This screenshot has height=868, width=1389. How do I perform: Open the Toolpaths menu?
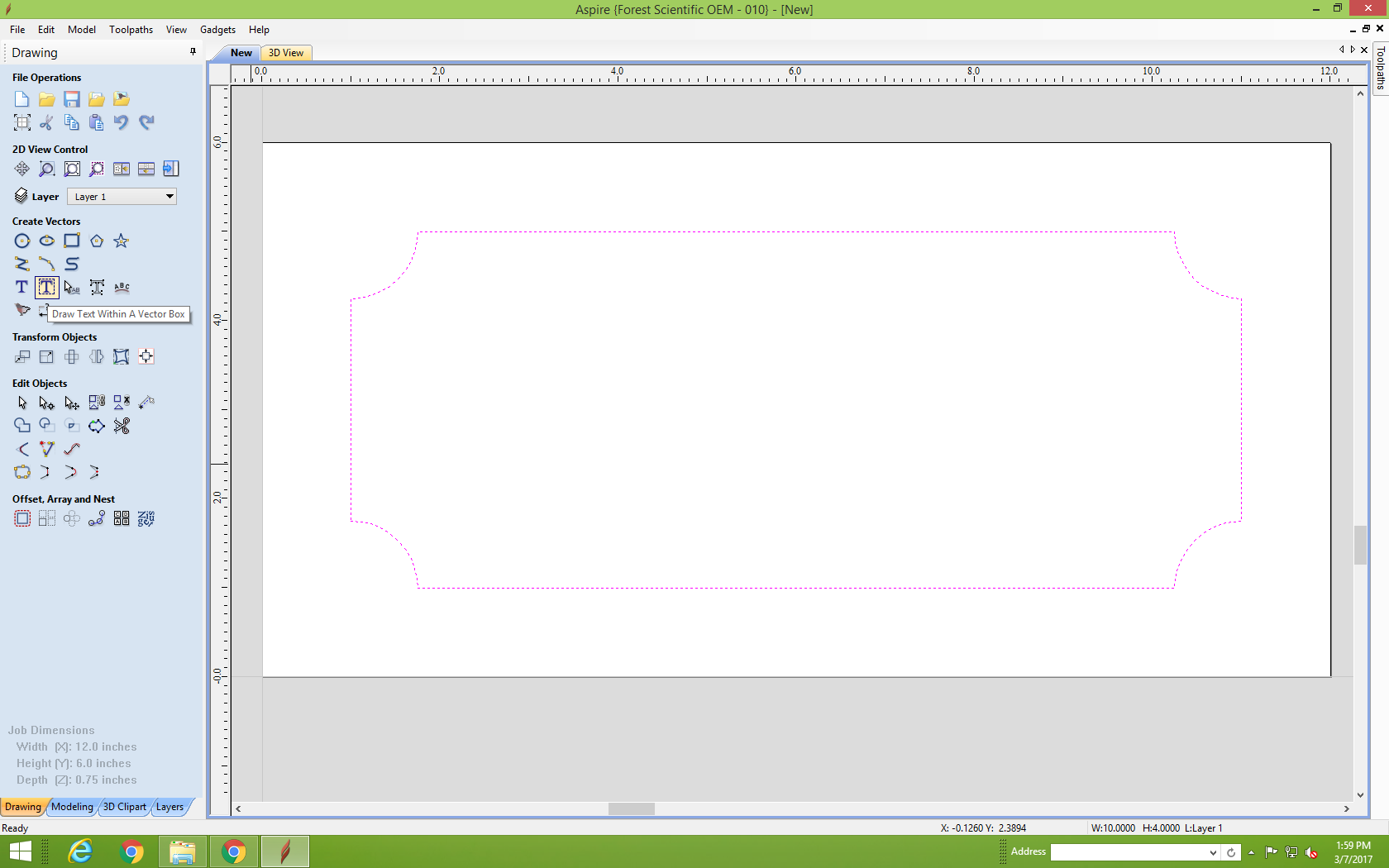131,30
